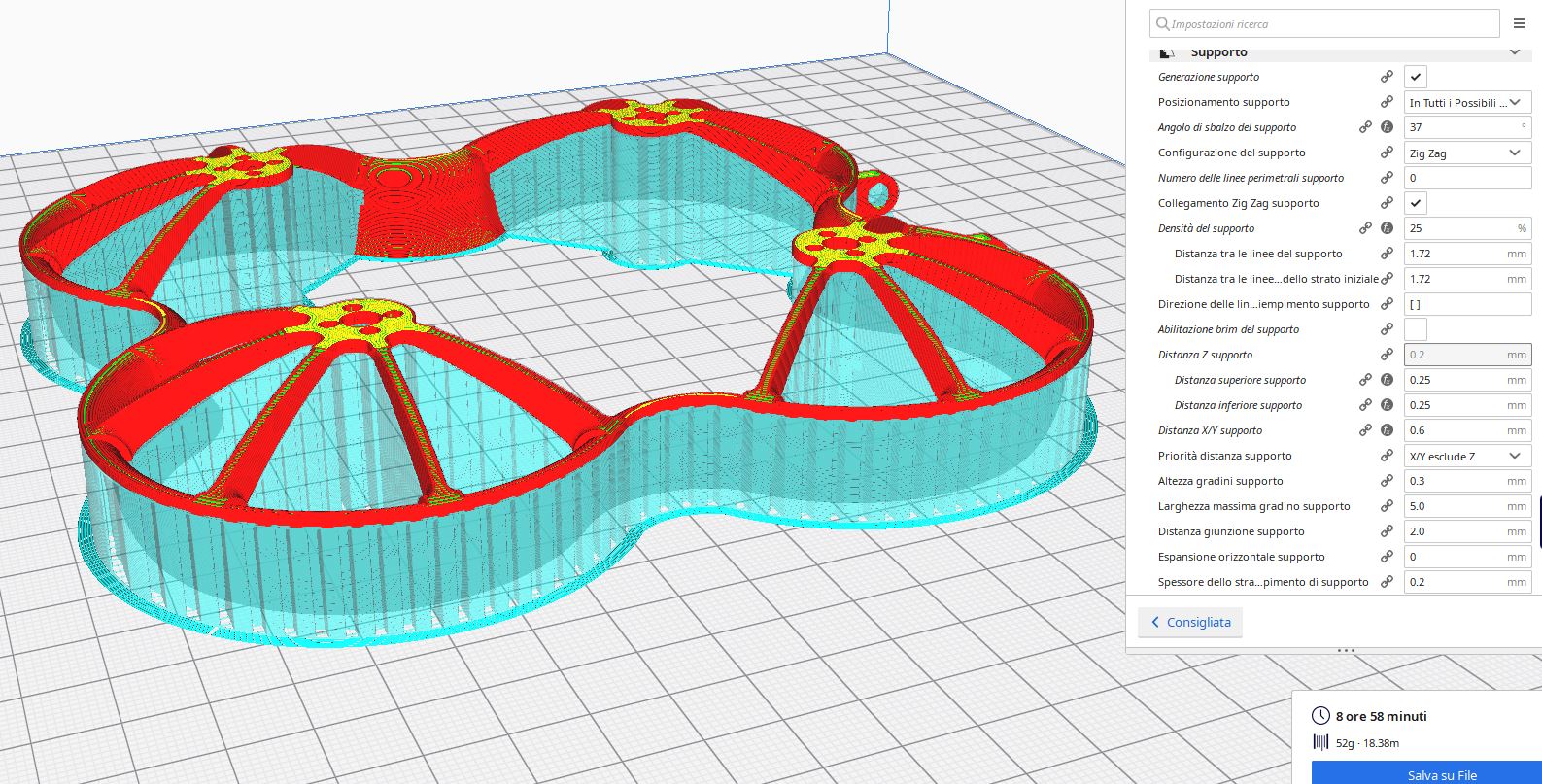
Task: Click Salva su File button
Action: pos(1442,774)
